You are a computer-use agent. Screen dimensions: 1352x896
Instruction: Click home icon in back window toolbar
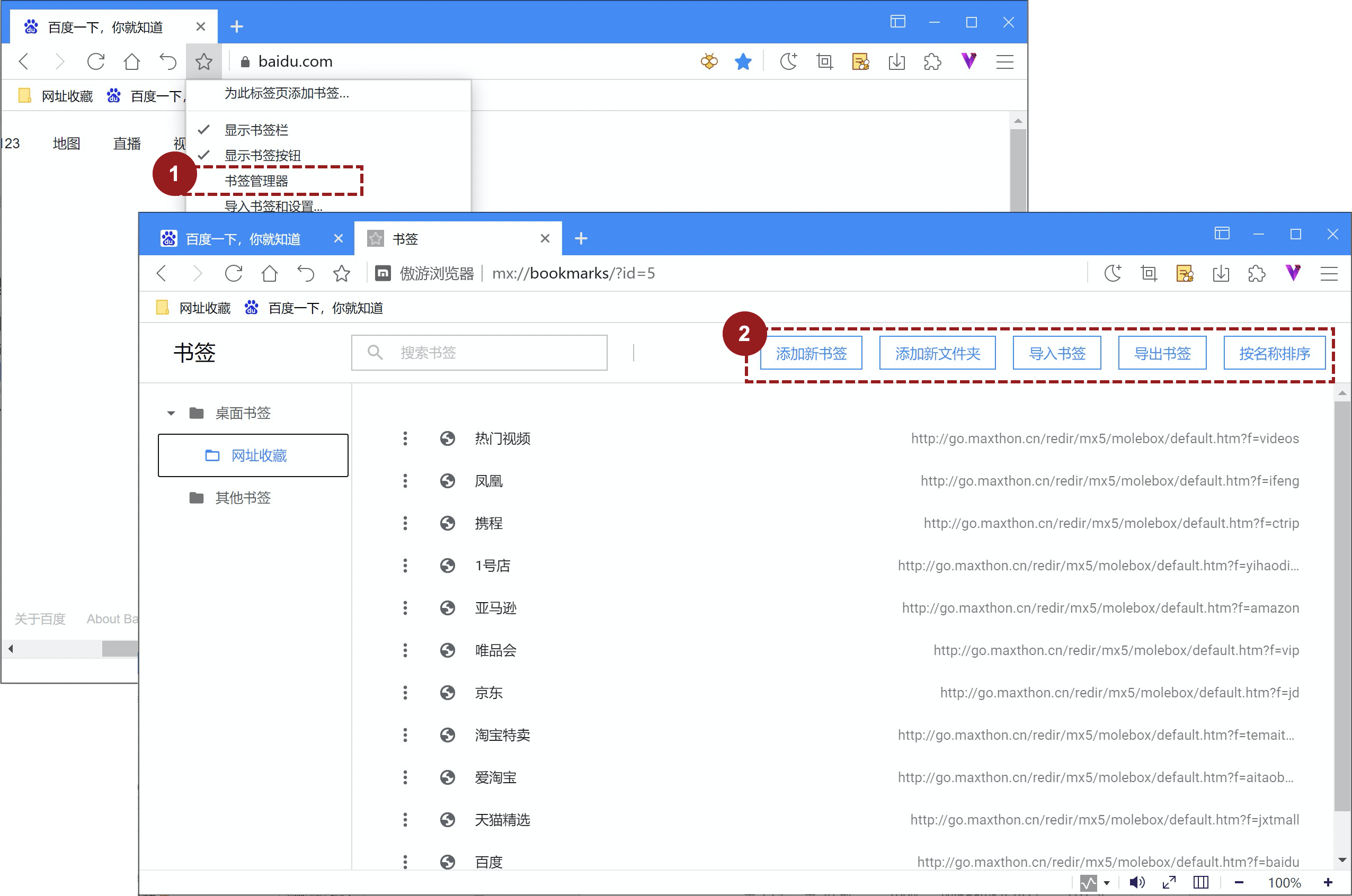(131, 61)
